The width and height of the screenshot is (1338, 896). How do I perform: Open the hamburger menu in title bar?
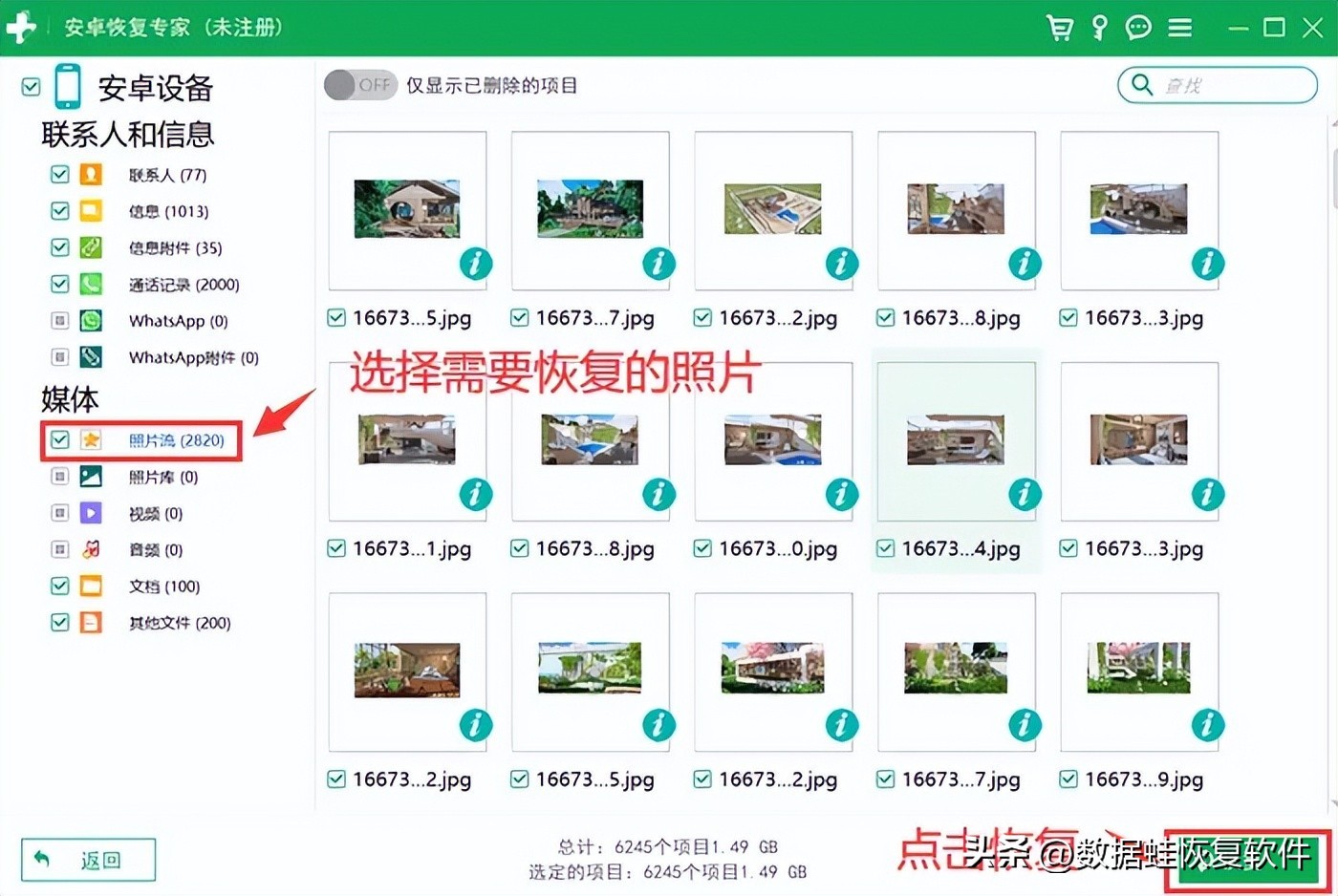[x=1180, y=28]
